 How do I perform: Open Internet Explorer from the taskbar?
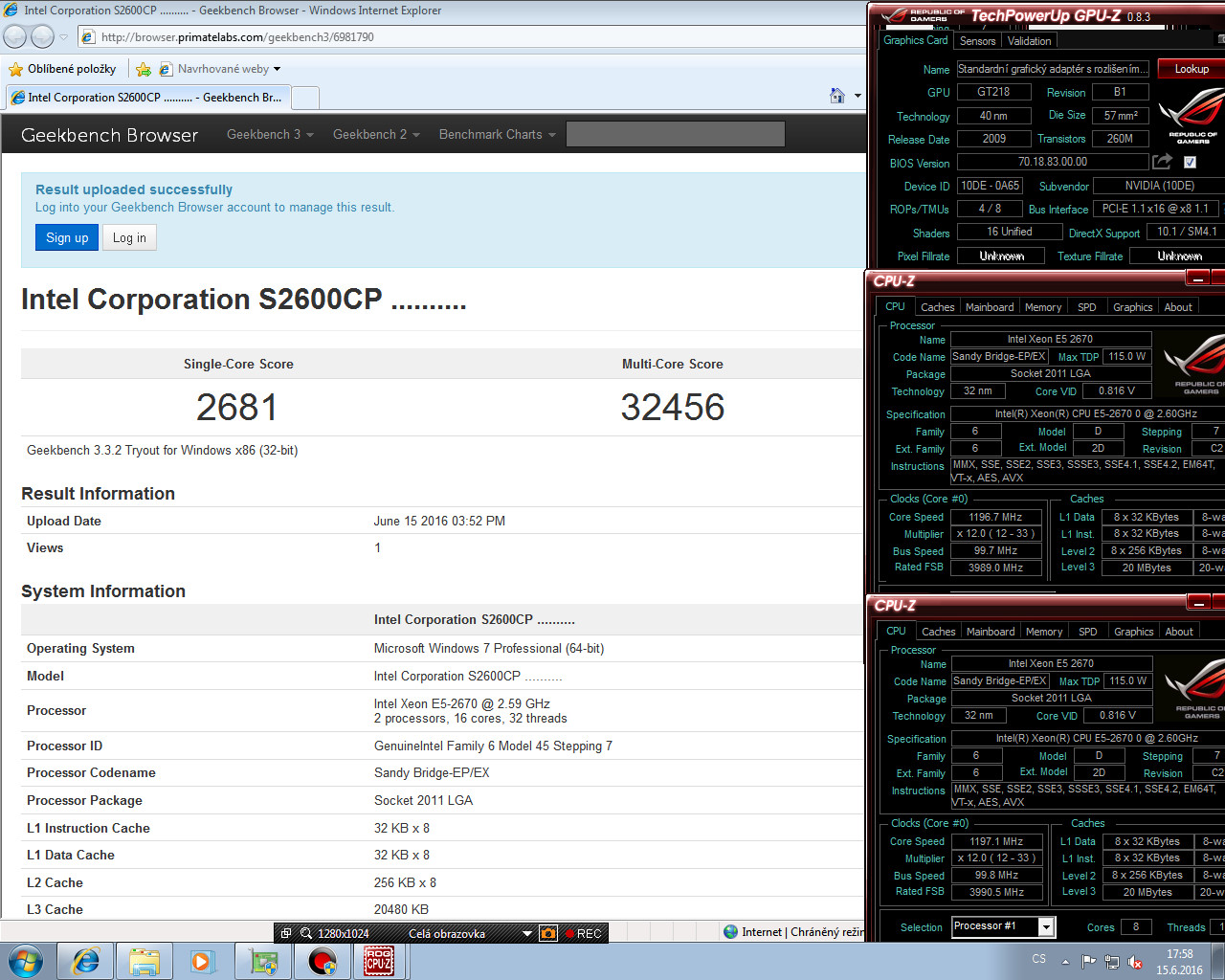coord(85,962)
